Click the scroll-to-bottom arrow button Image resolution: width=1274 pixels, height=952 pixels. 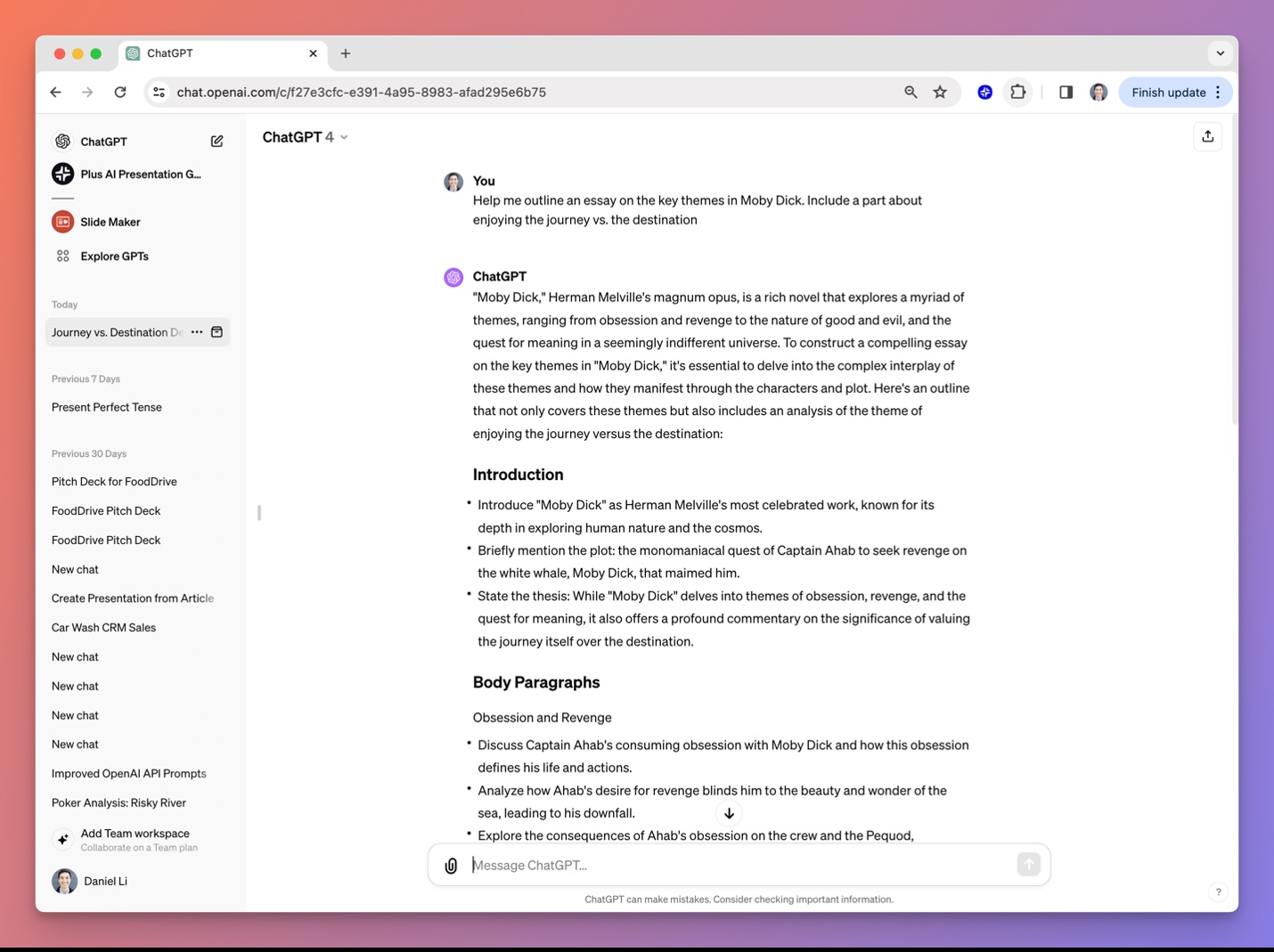729,813
